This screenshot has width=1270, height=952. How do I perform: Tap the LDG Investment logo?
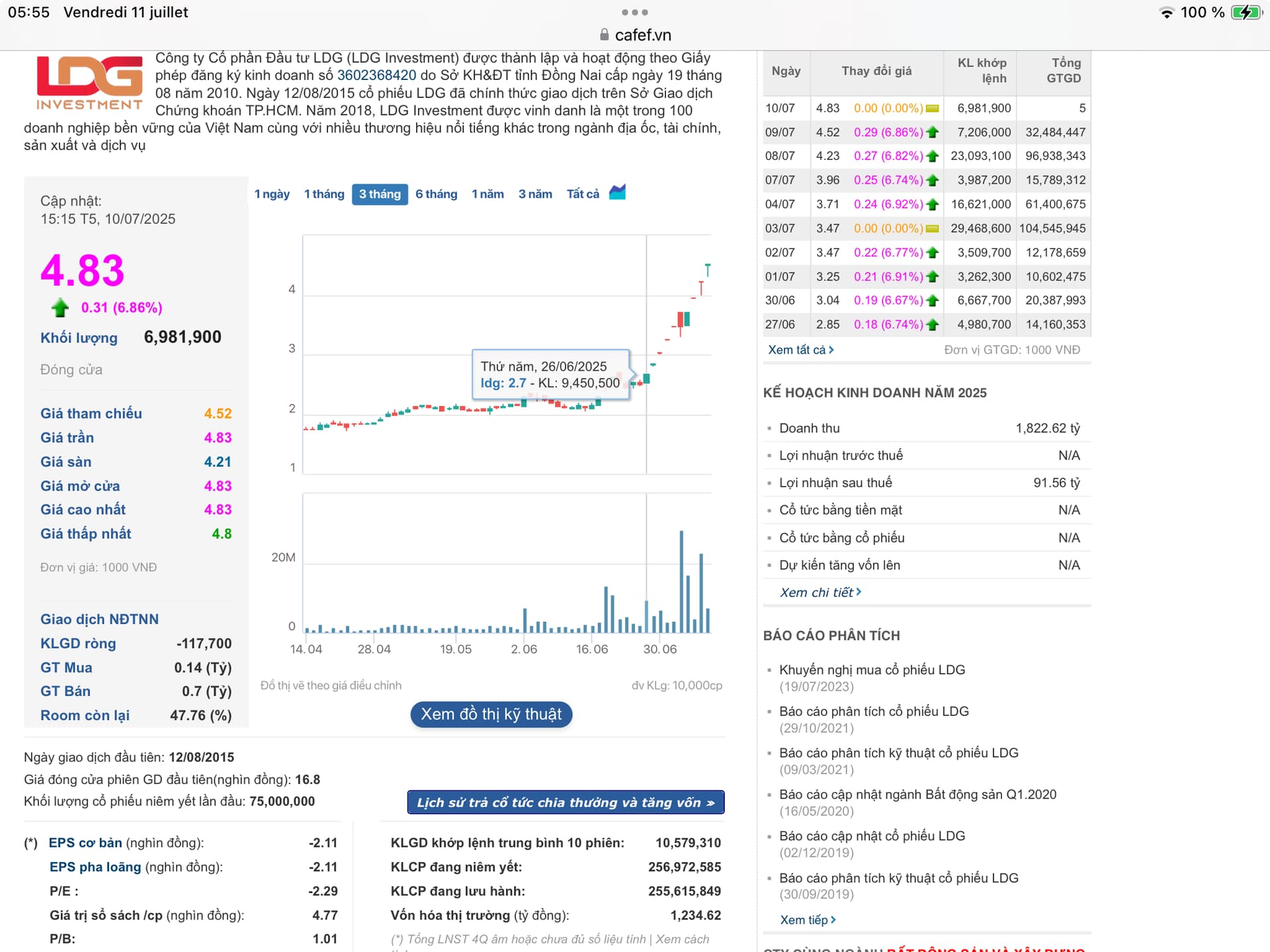coord(89,83)
